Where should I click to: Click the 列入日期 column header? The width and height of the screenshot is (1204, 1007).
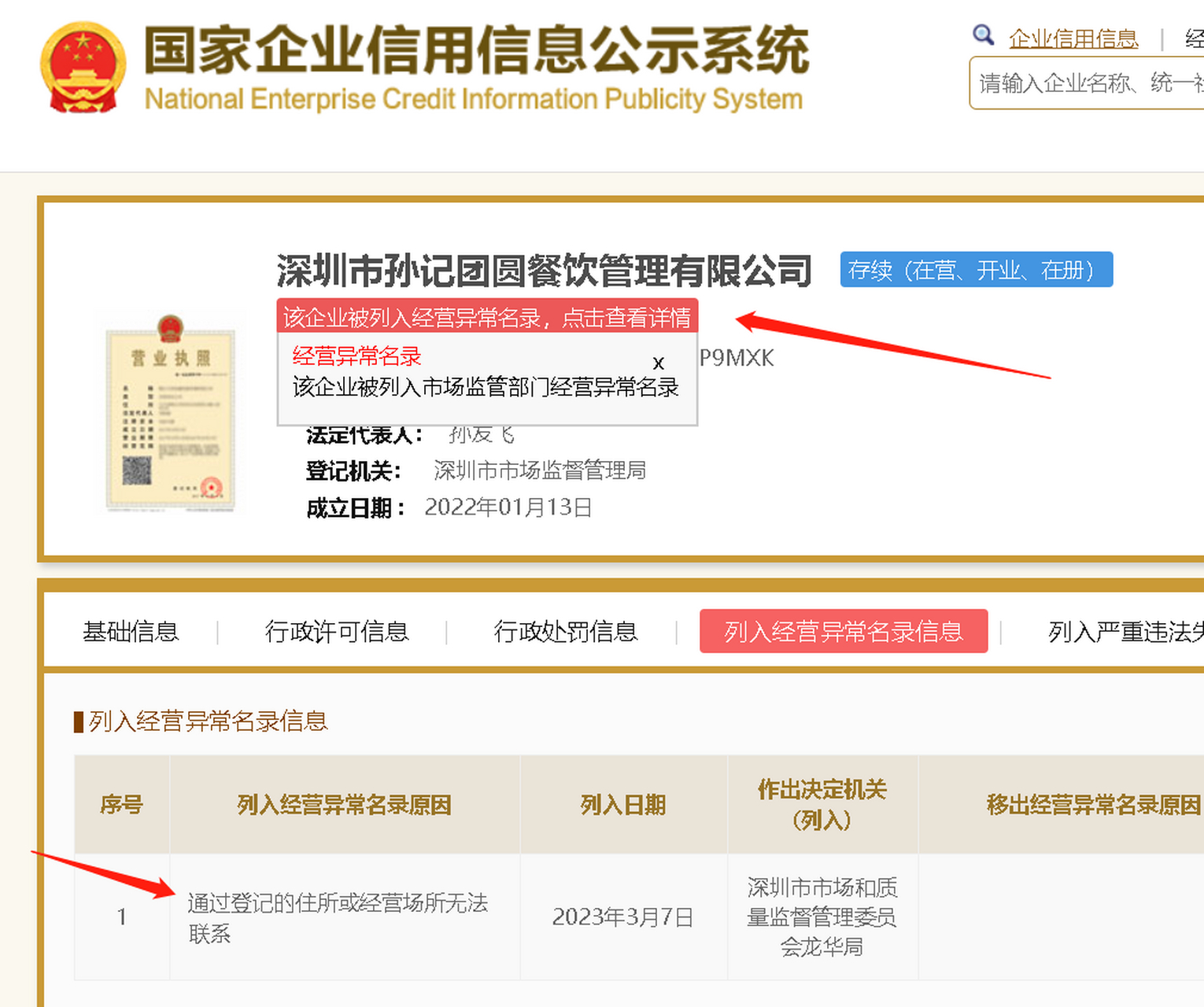(623, 804)
